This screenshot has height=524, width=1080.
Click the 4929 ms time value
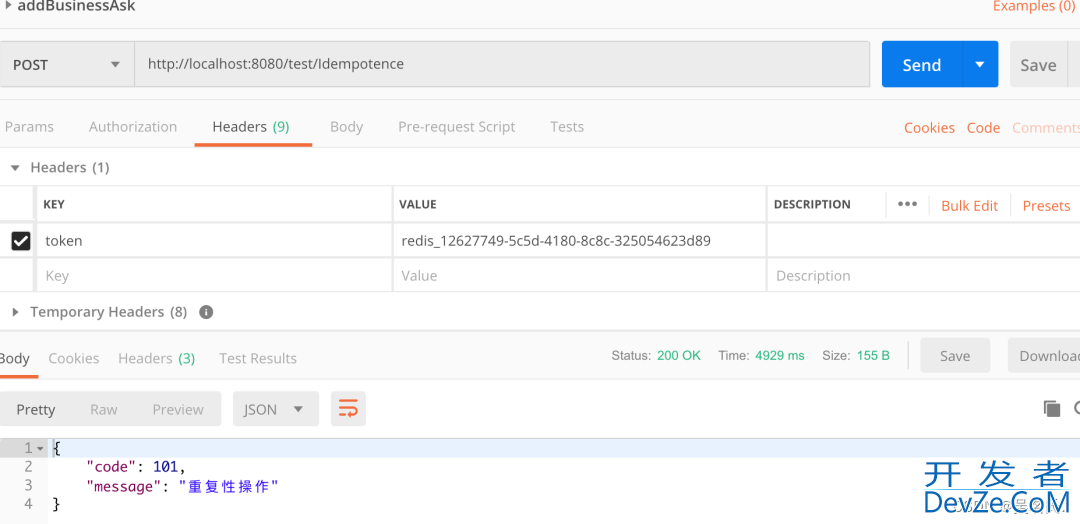coord(780,355)
